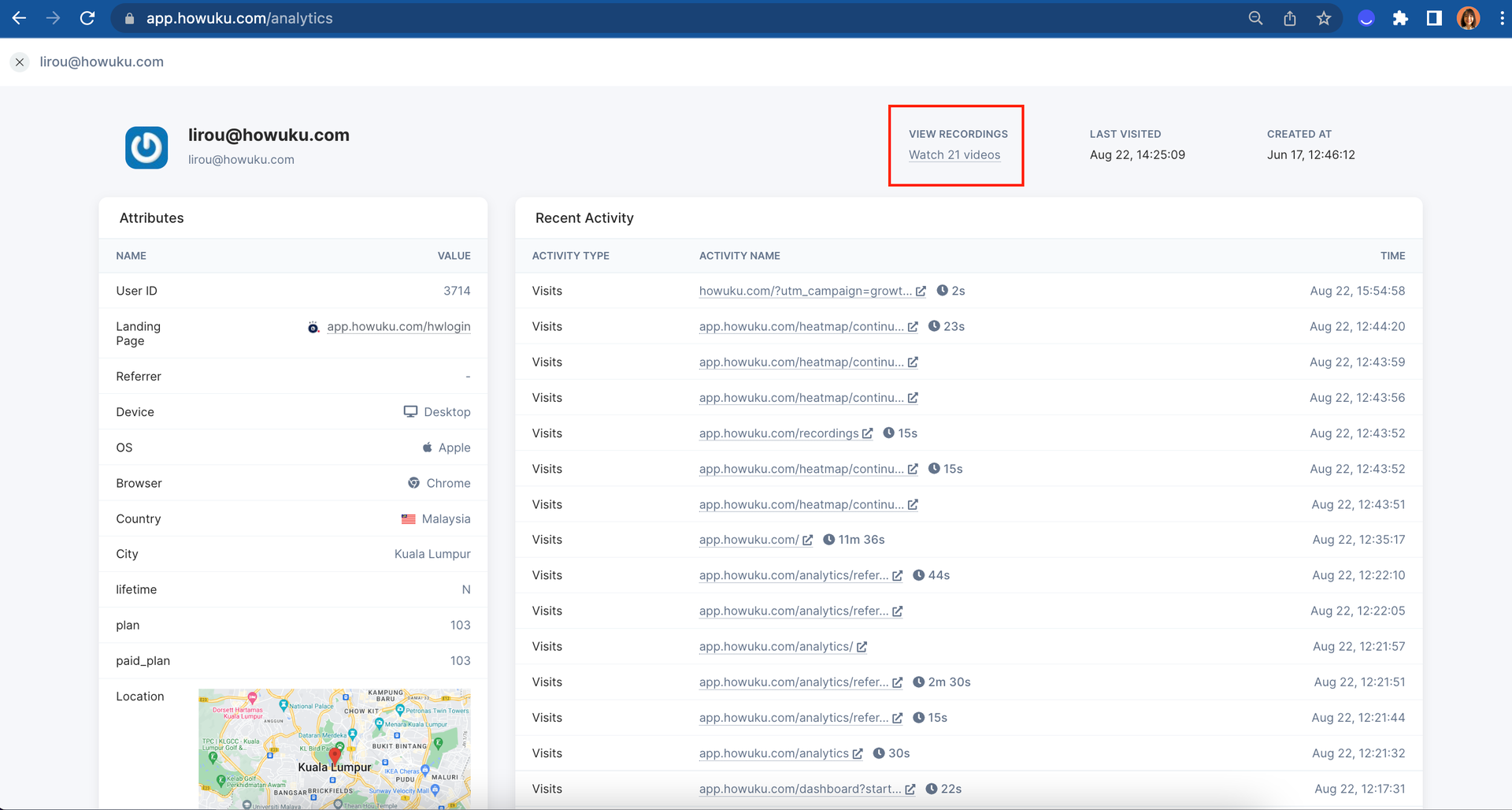Select the Last Visited time Aug 22, 14:25:09

pos(1137,154)
